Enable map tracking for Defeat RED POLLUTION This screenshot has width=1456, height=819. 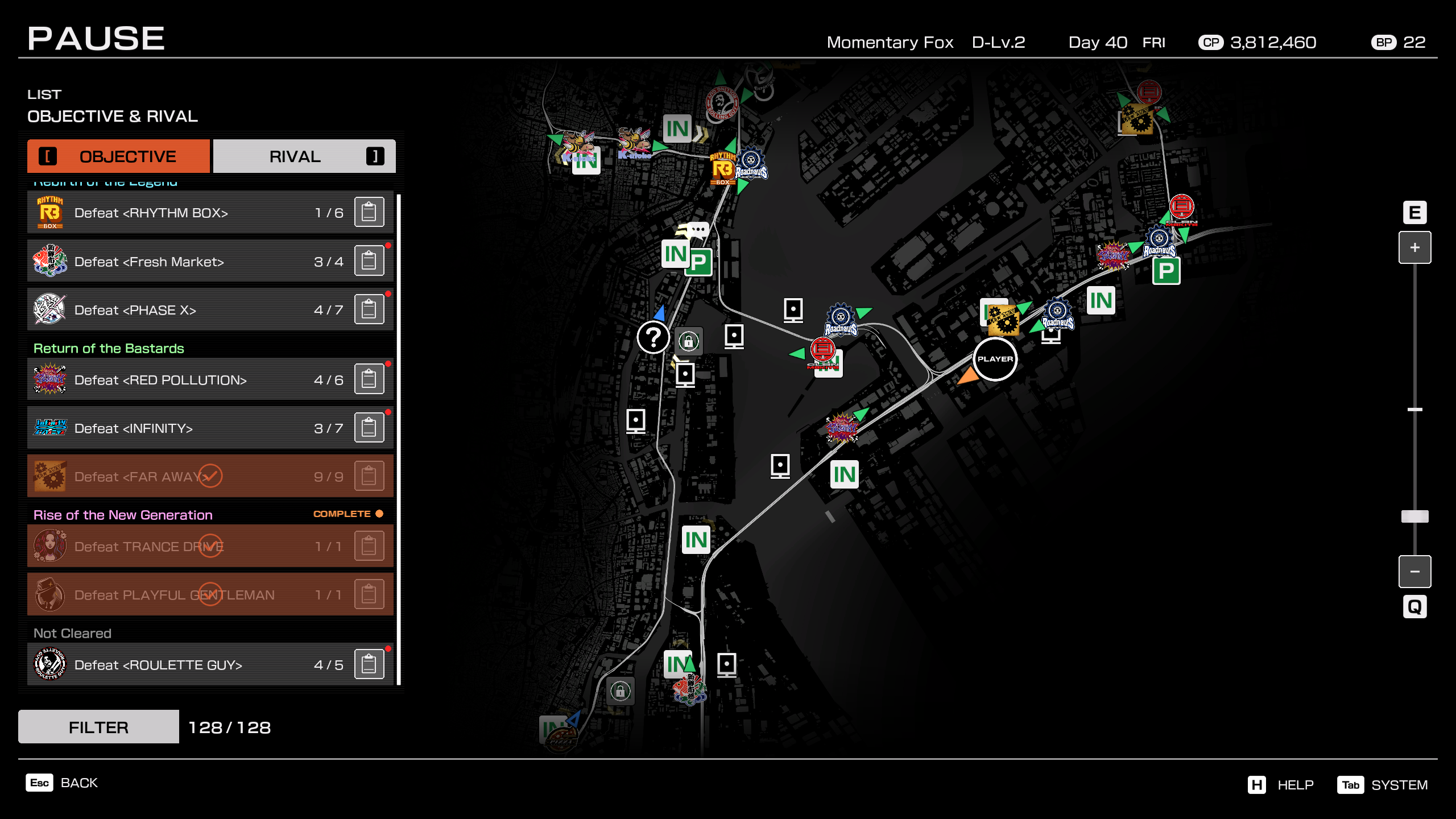tap(370, 379)
